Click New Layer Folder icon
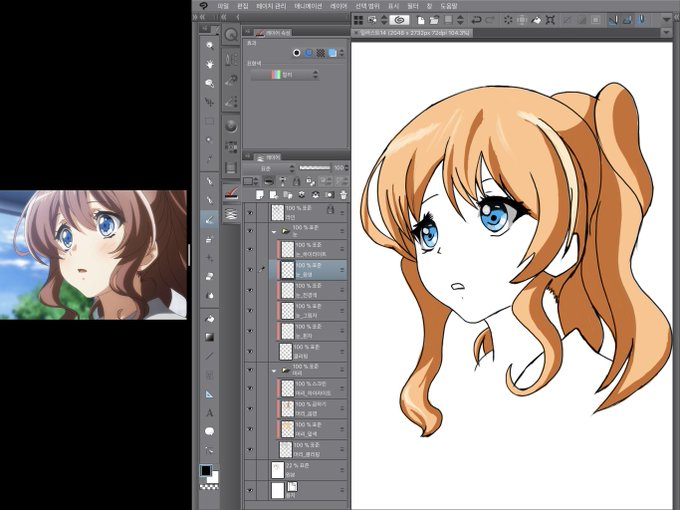 [288, 195]
